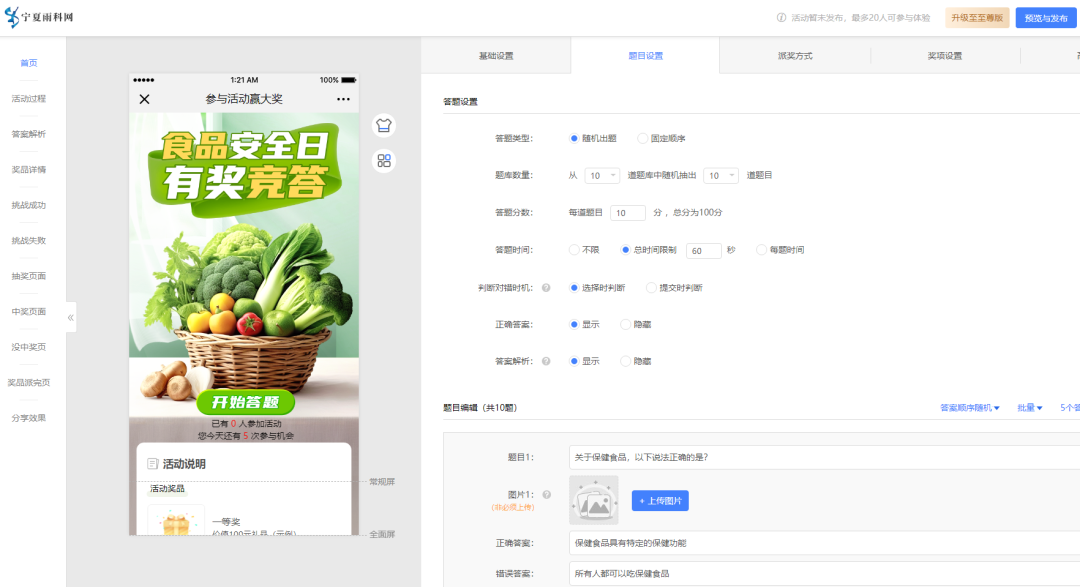Switch to the 派奖方式 tab
The width and height of the screenshot is (1080, 587).
click(795, 56)
